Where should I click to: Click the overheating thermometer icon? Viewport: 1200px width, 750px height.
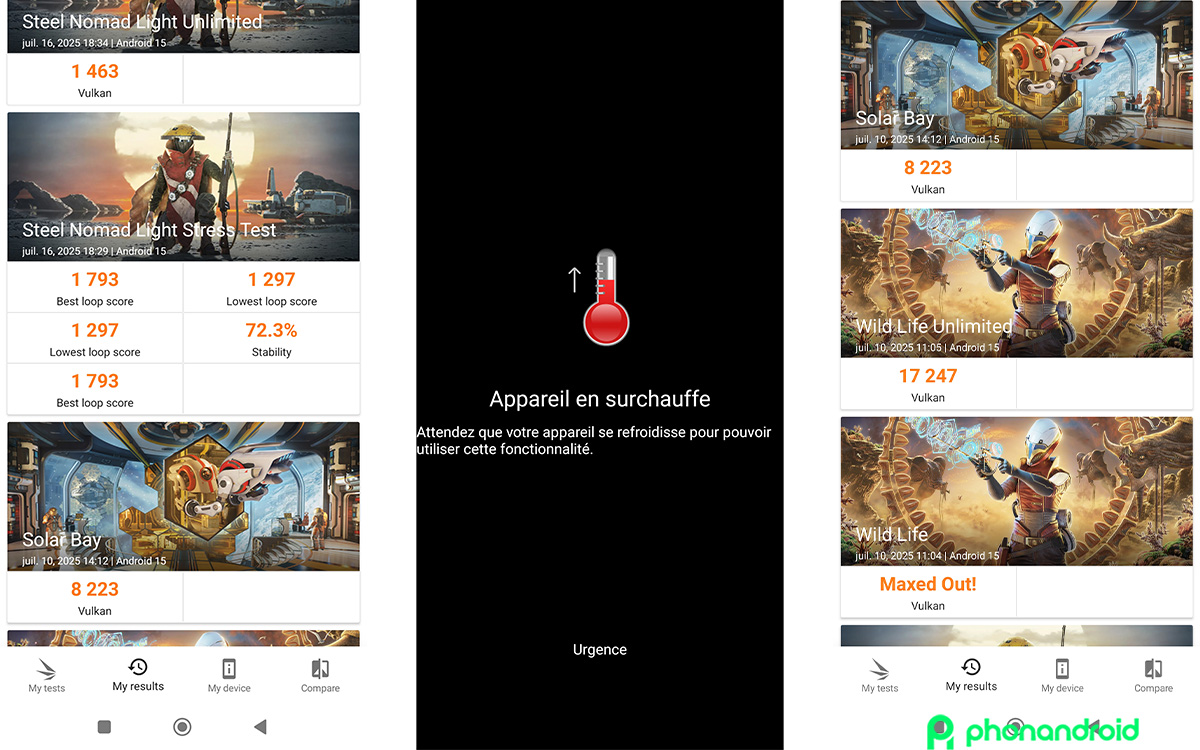click(606, 297)
